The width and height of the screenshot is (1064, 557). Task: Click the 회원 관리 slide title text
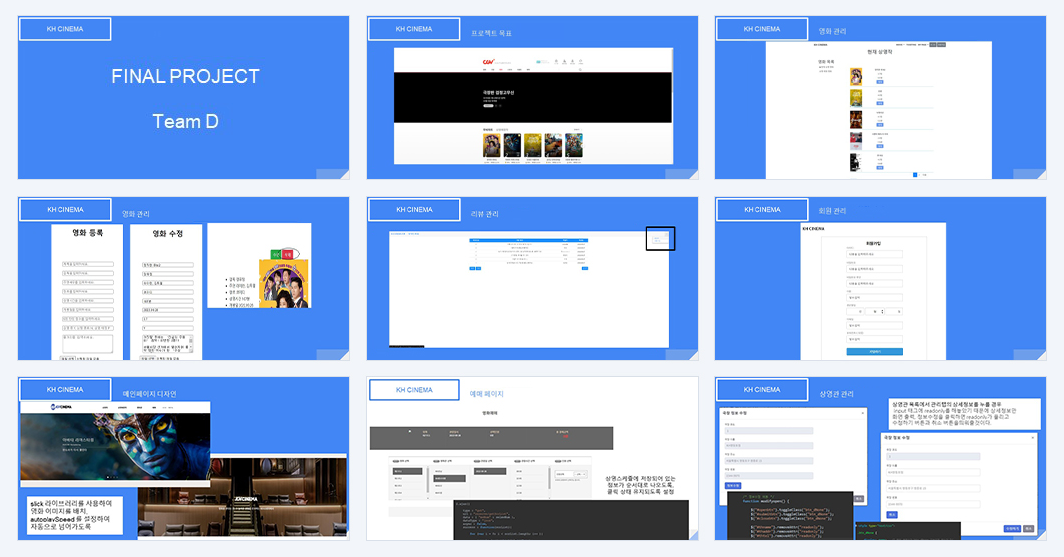(x=833, y=211)
